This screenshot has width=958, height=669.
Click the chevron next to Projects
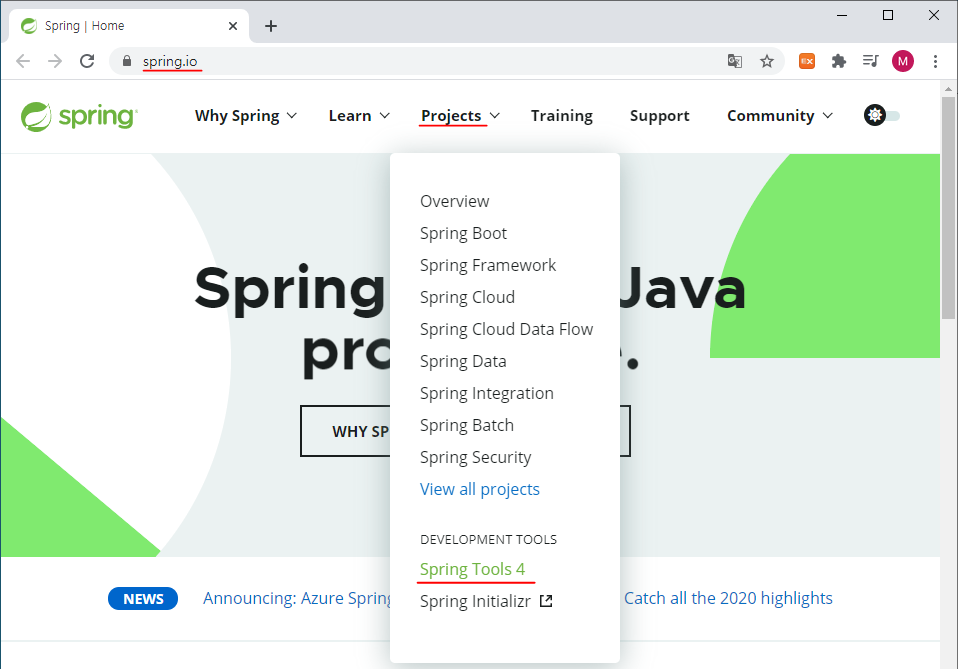coord(495,115)
